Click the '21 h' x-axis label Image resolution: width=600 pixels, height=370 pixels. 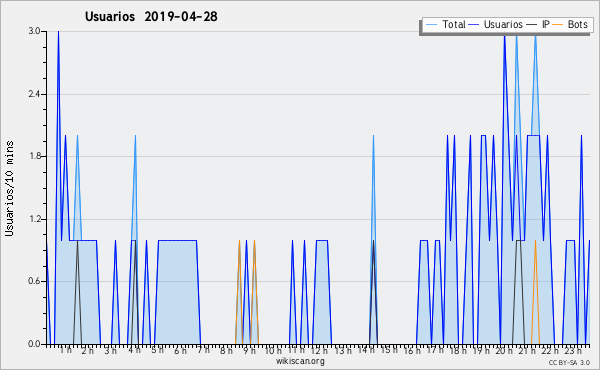tap(528, 351)
